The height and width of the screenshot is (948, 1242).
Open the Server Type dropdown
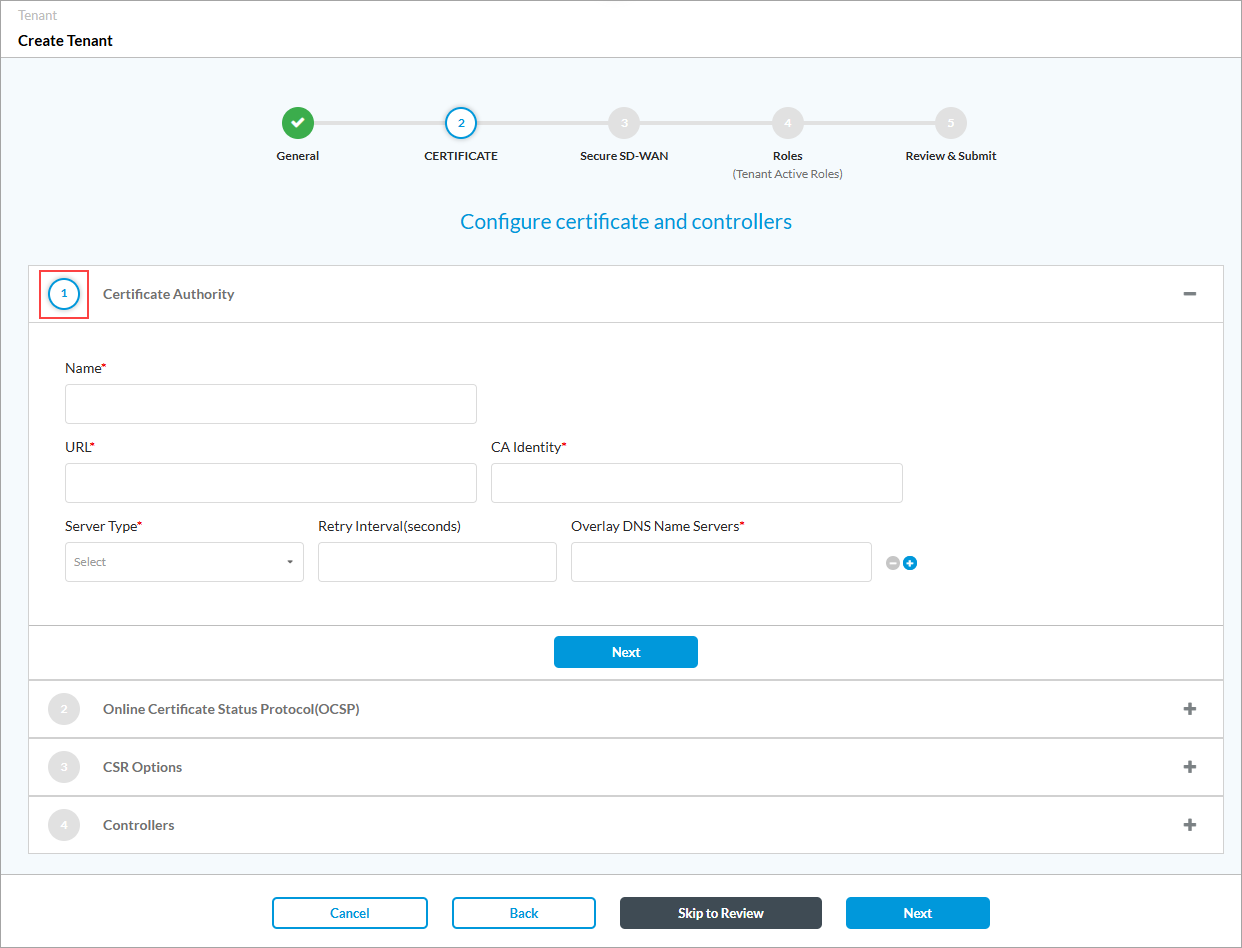coord(184,562)
